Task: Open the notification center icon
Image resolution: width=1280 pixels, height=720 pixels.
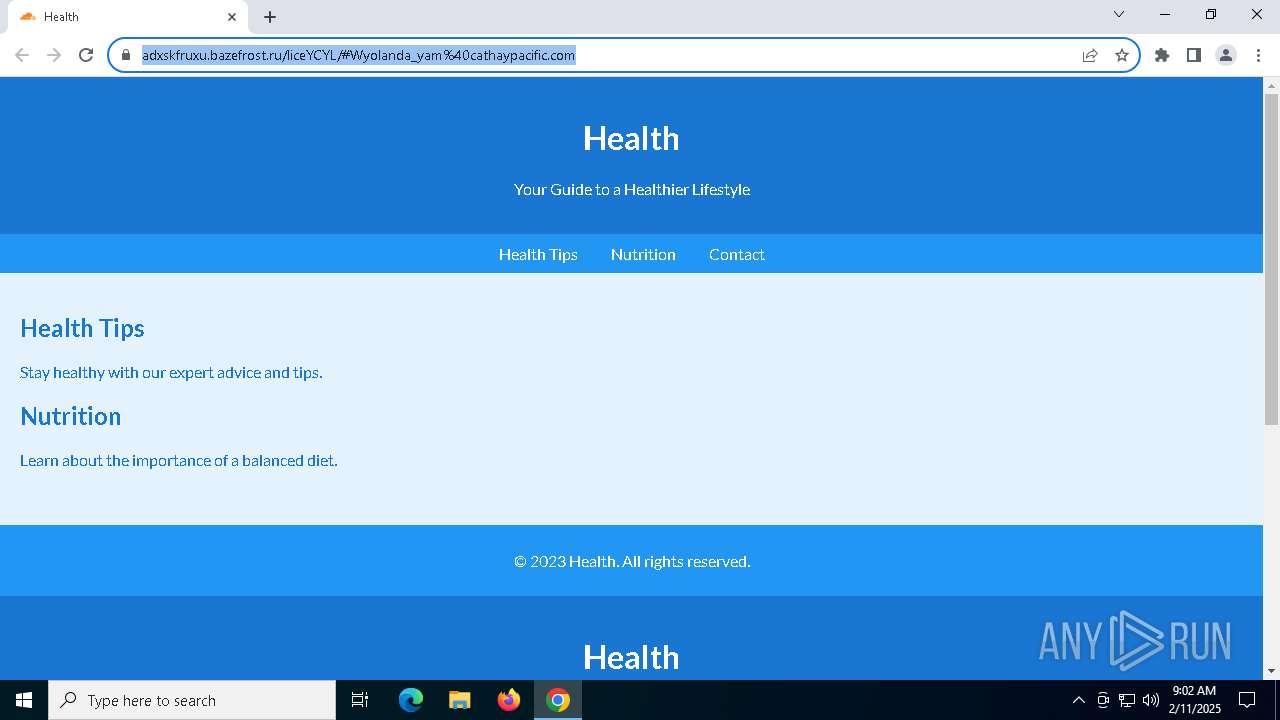Action: tap(1247, 700)
